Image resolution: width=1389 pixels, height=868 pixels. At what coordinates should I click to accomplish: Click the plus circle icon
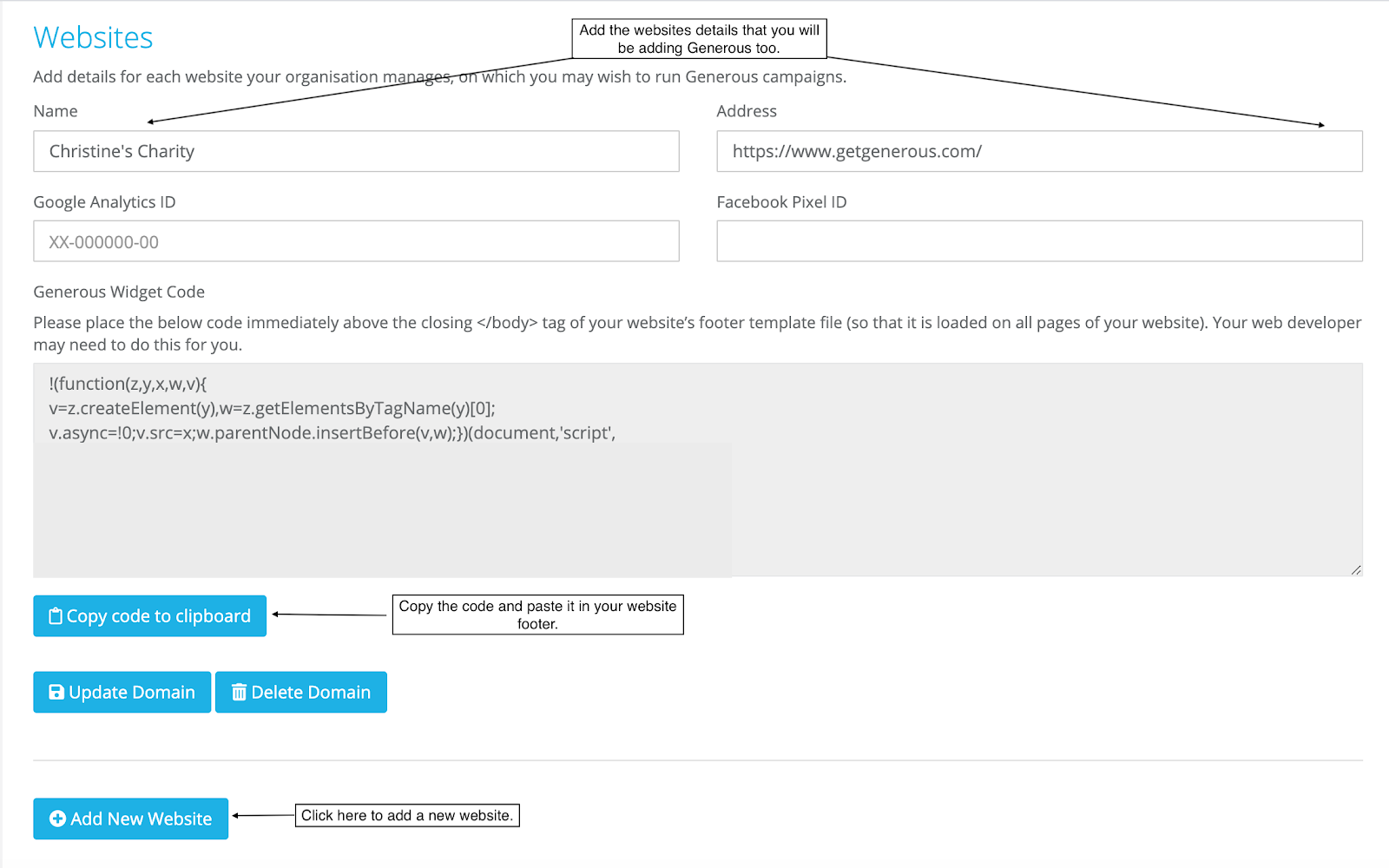pyautogui.click(x=57, y=819)
